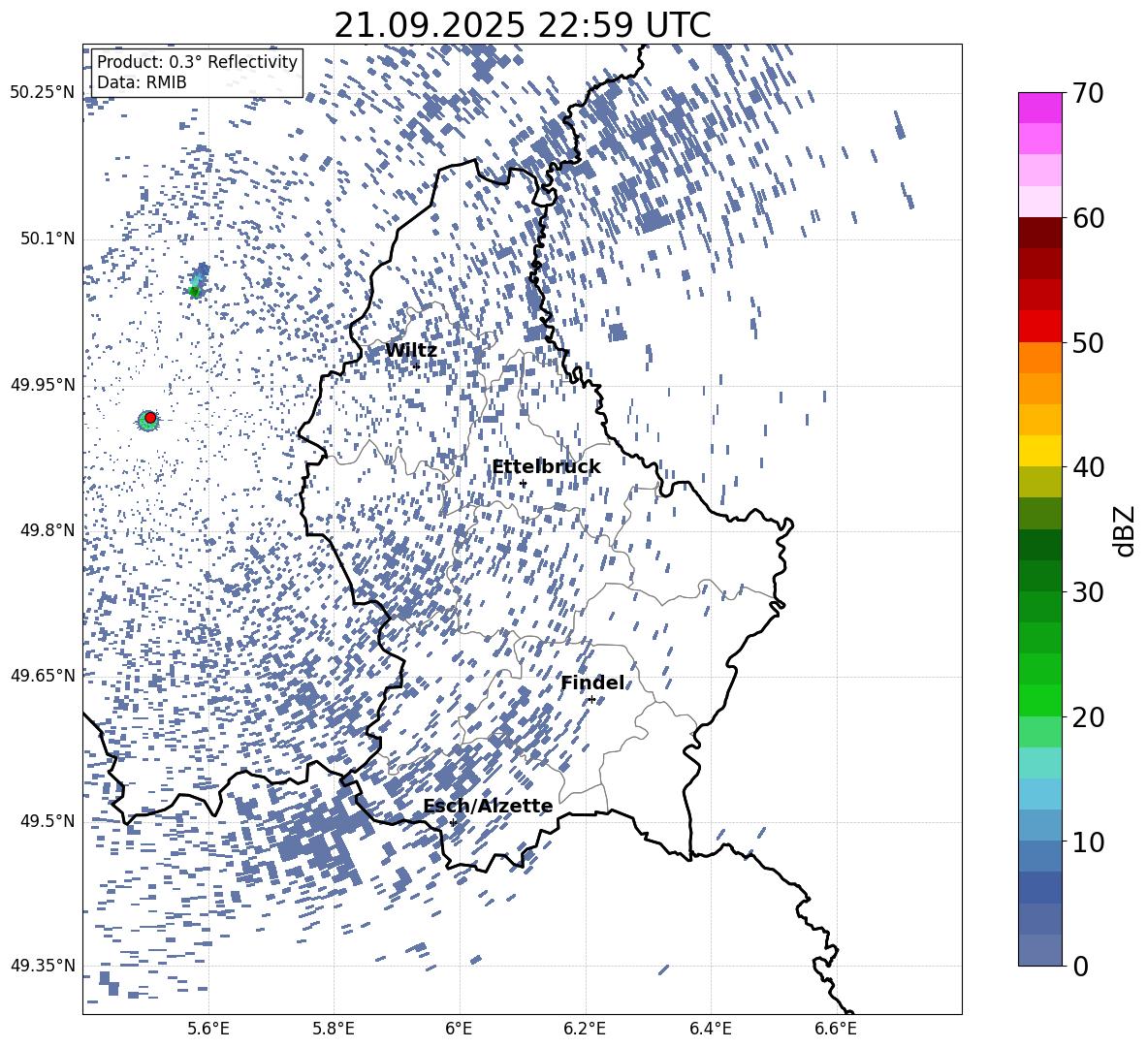Image resolution: width=1148 pixels, height=1048 pixels.
Task: Click the colorbar tick label 70
Action: click(x=1088, y=94)
